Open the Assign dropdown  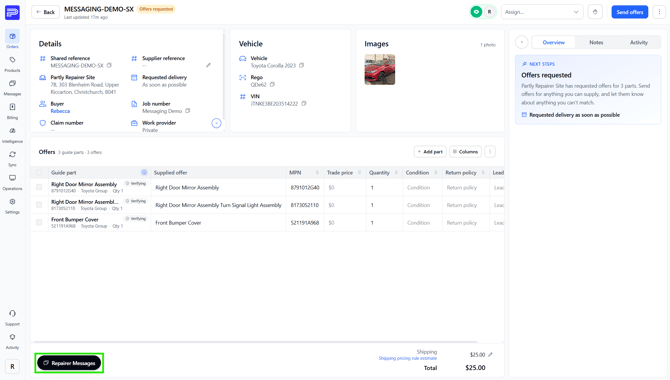pos(541,12)
